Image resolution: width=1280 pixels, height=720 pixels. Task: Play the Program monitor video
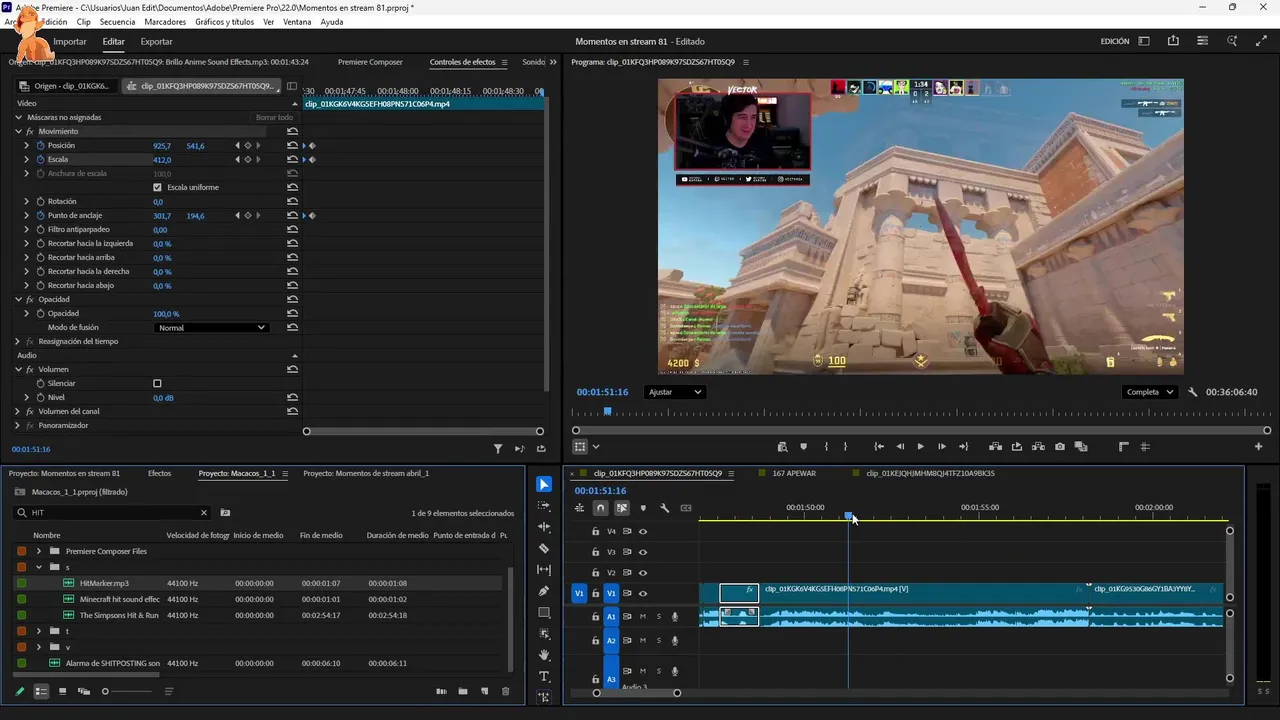click(x=920, y=447)
